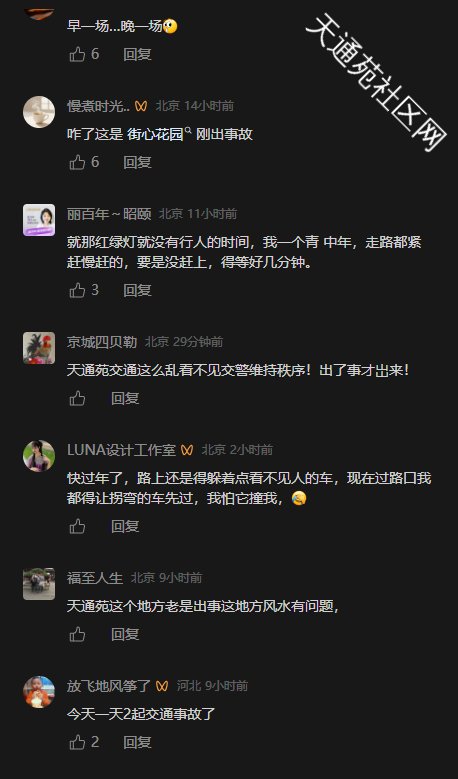
Task: Like 慢煮时光's comment about 街心花园
Action: point(77,162)
